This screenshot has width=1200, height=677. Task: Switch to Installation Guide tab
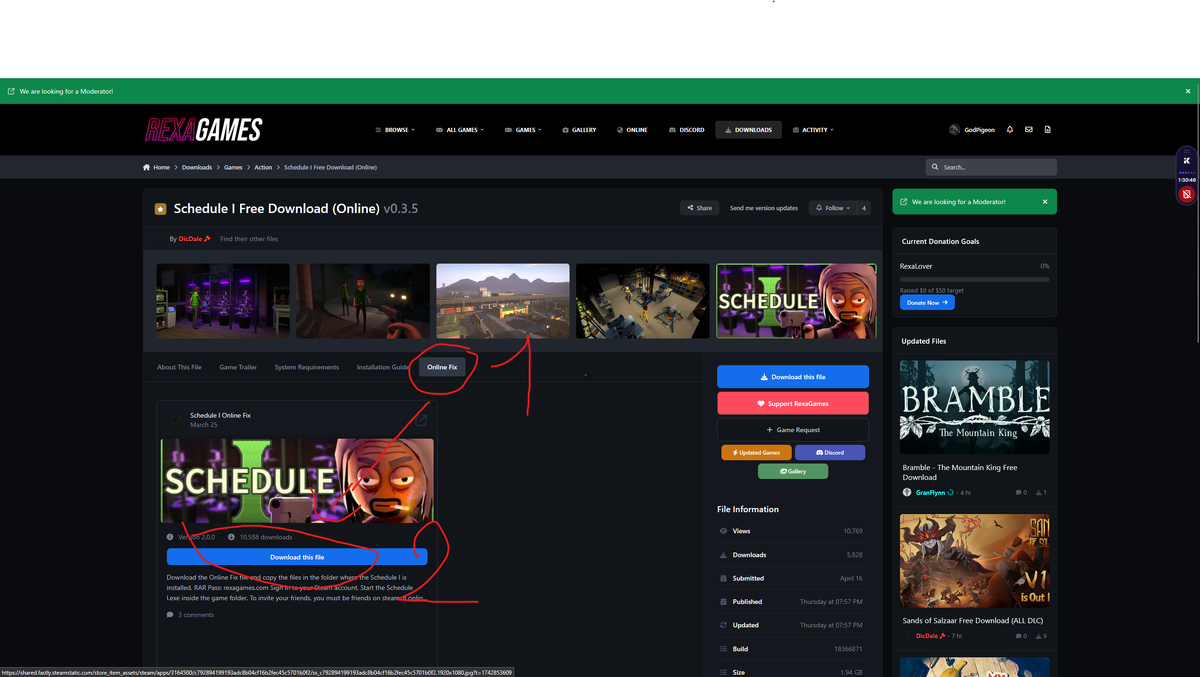point(383,367)
